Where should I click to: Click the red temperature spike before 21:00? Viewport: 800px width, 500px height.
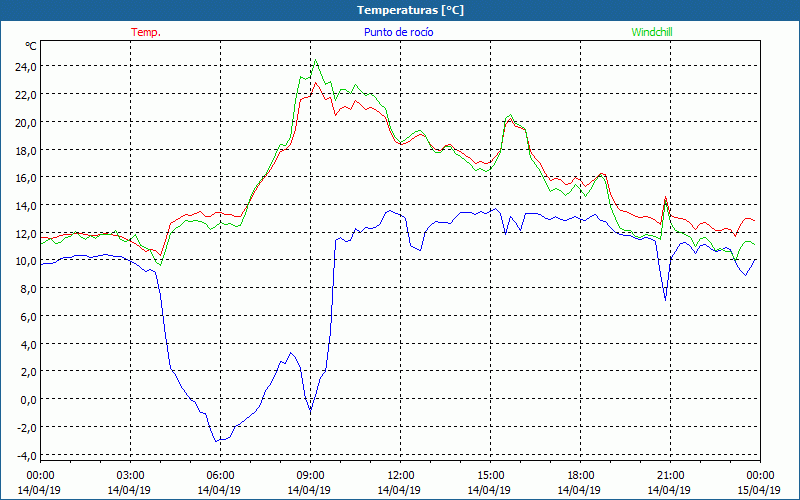(x=665, y=197)
